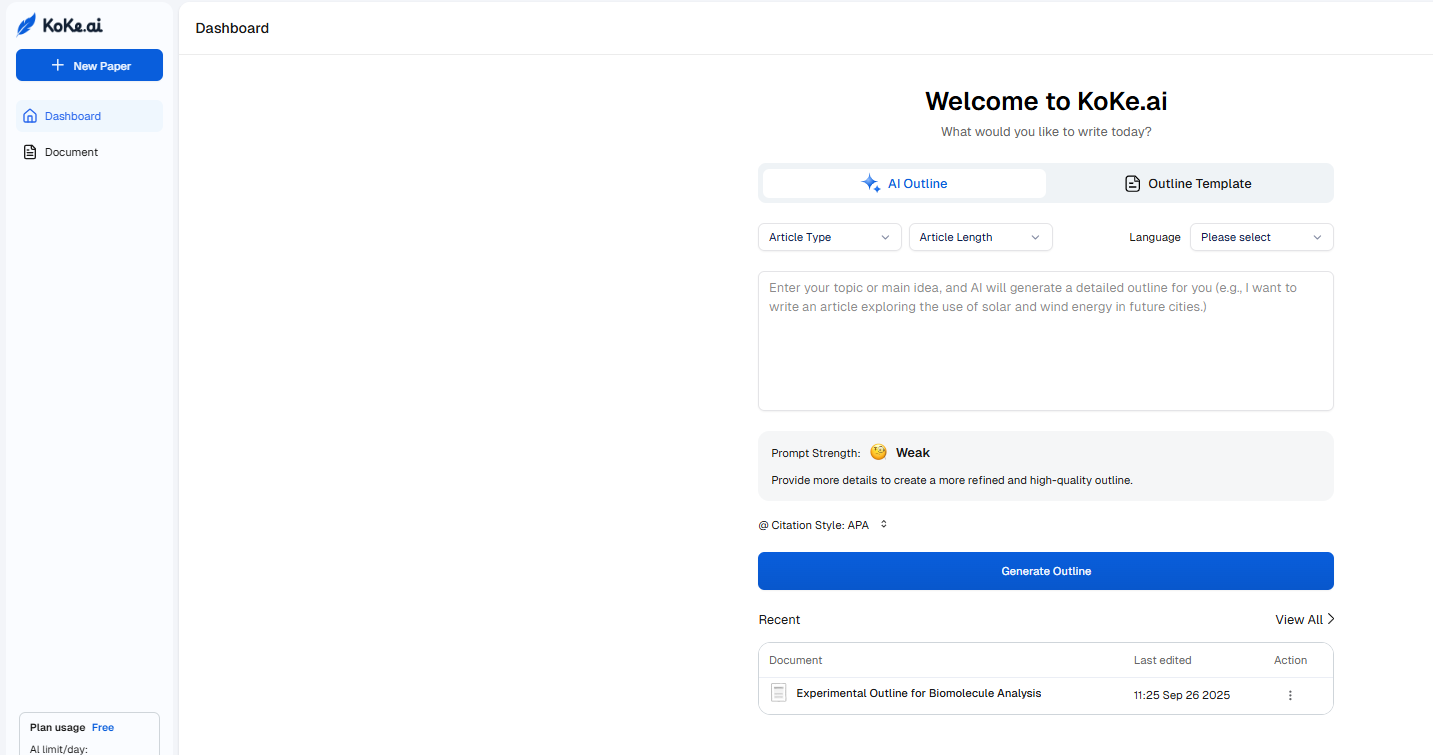Switch to the AI Outline tab
Image resolution: width=1433 pixels, height=755 pixels.
pyautogui.click(x=904, y=184)
